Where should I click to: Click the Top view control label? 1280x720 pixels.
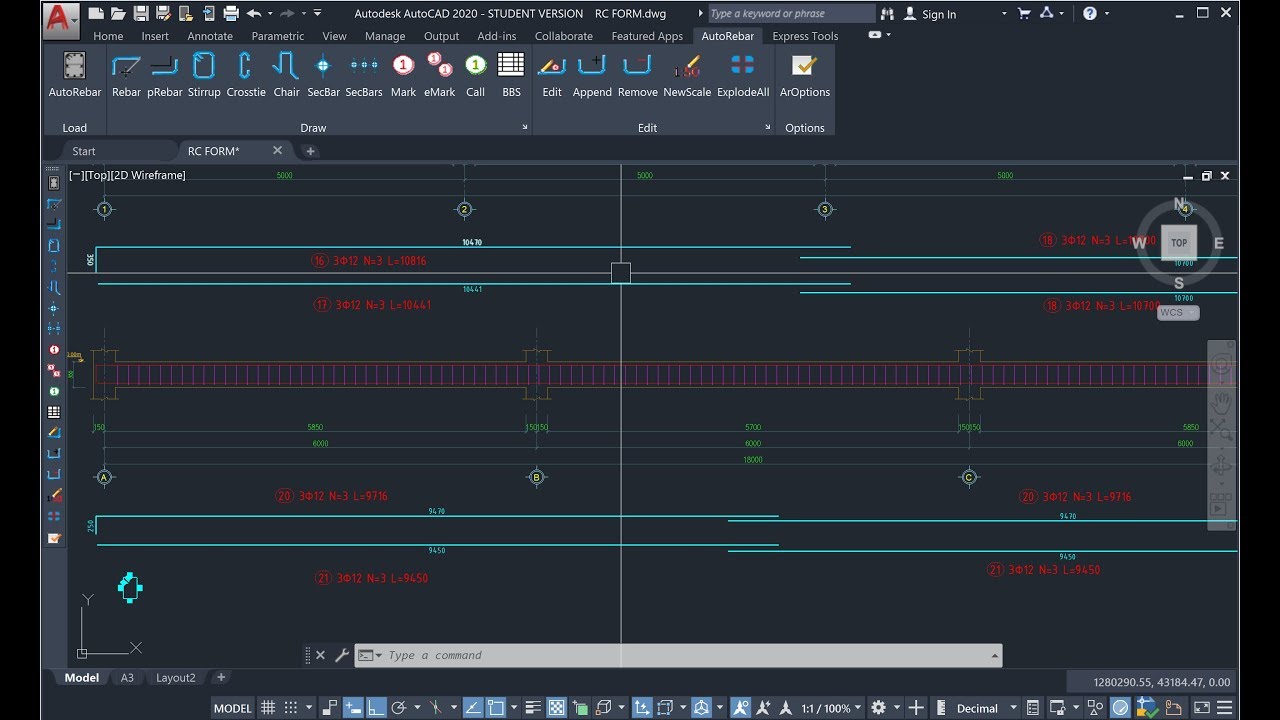(x=97, y=175)
